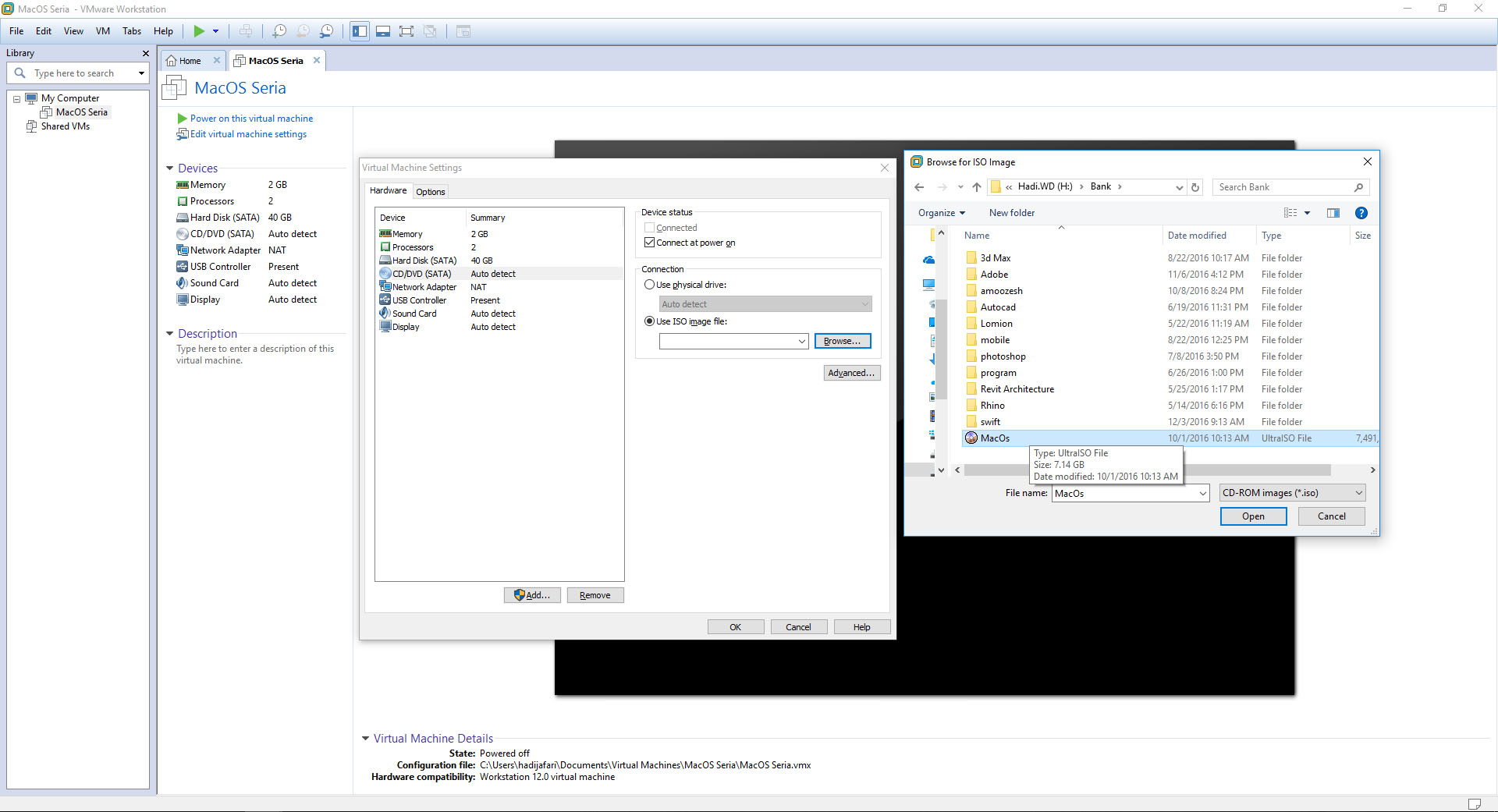This screenshot has width=1498, height=812.
Task: Open the VM menu
Action: tap(103, 31)
